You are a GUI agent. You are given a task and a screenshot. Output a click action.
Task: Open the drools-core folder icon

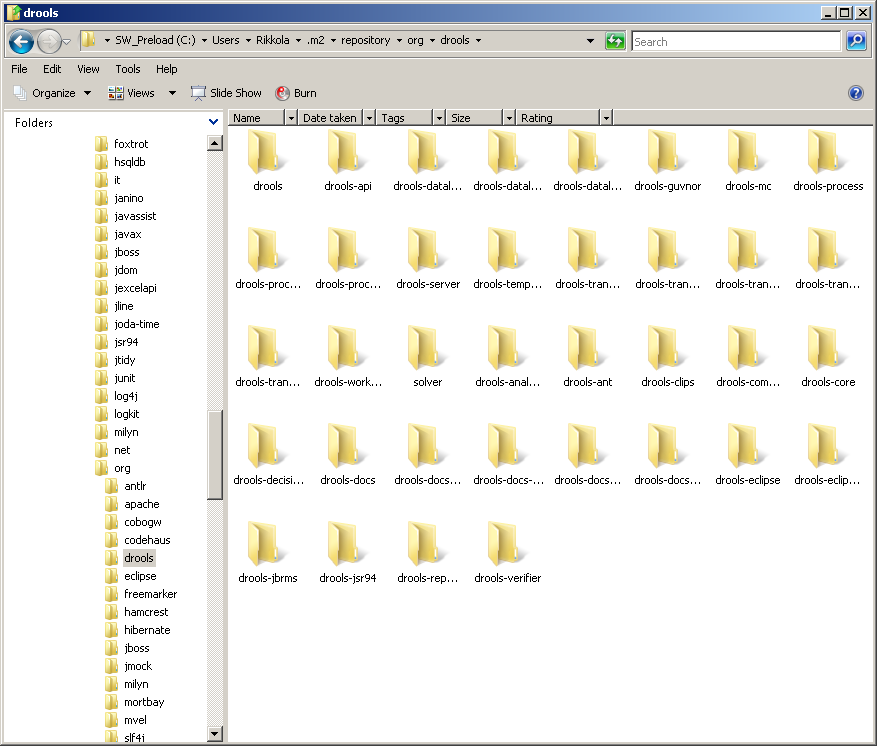coord(827,347)
